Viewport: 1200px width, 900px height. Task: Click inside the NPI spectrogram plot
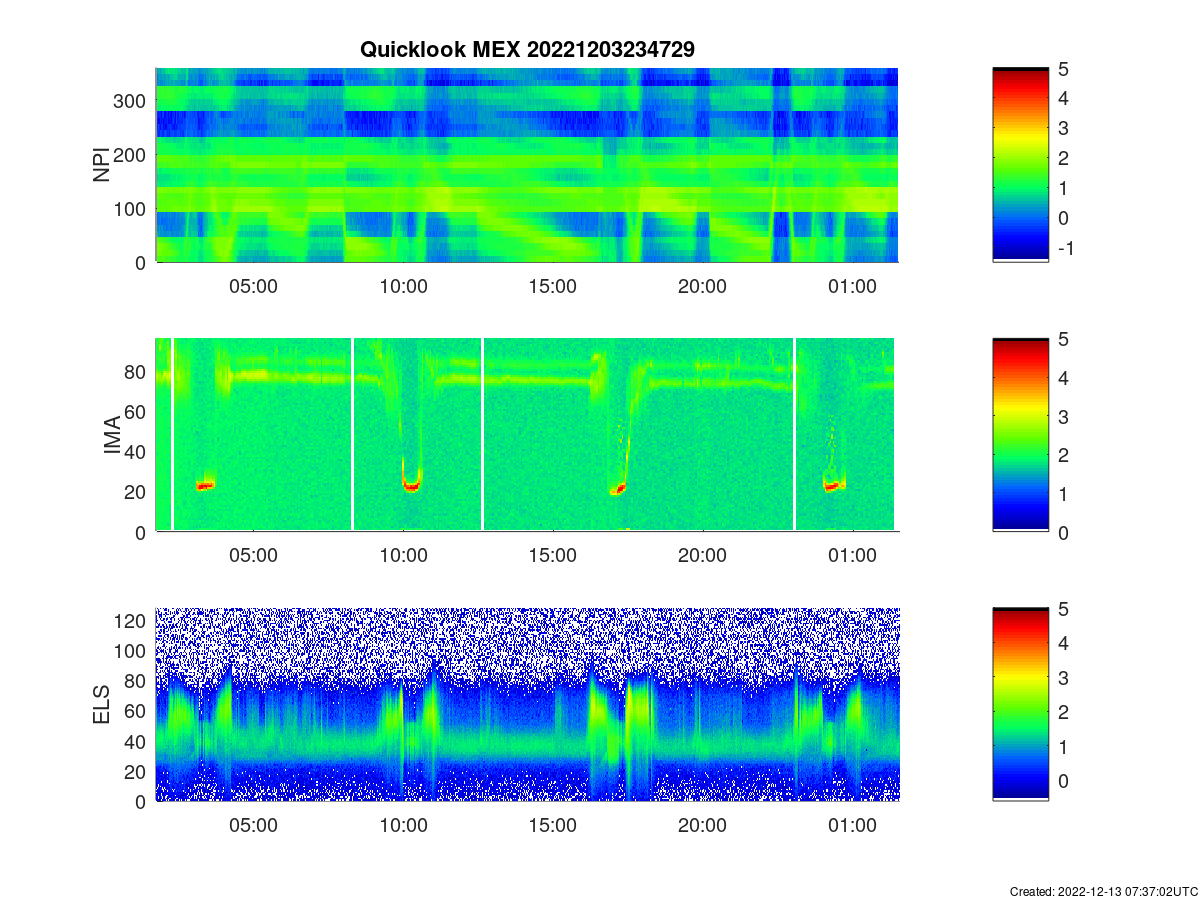click(527, 165)
